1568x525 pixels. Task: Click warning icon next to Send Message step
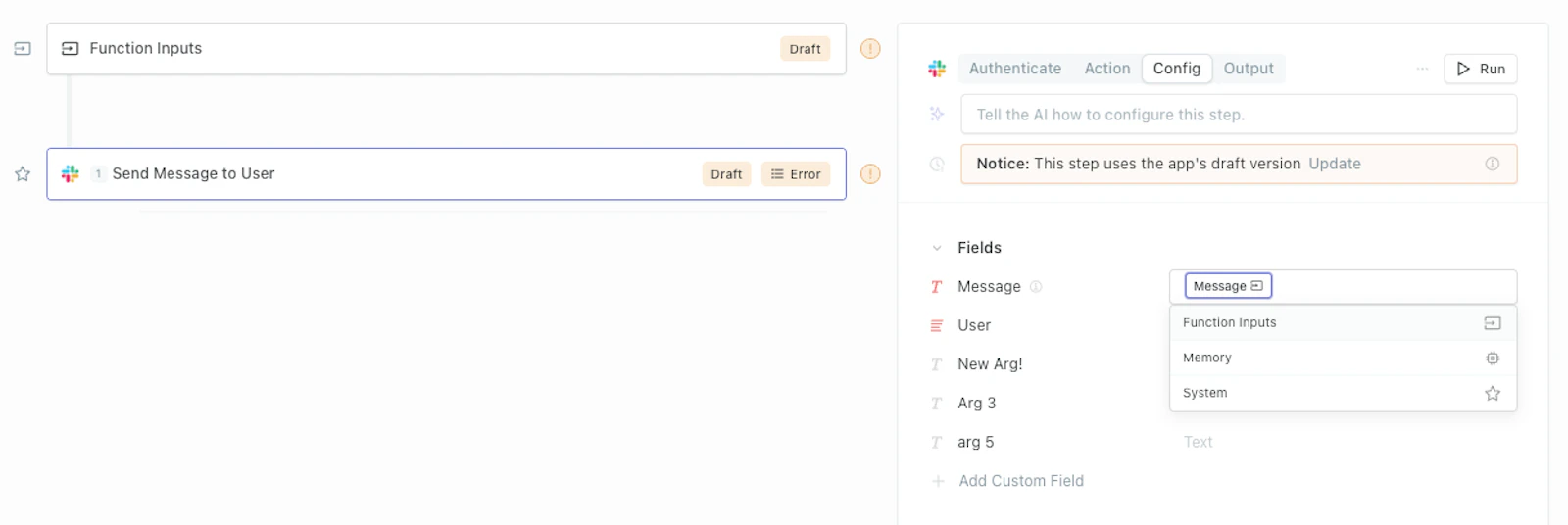click(870, 174)
